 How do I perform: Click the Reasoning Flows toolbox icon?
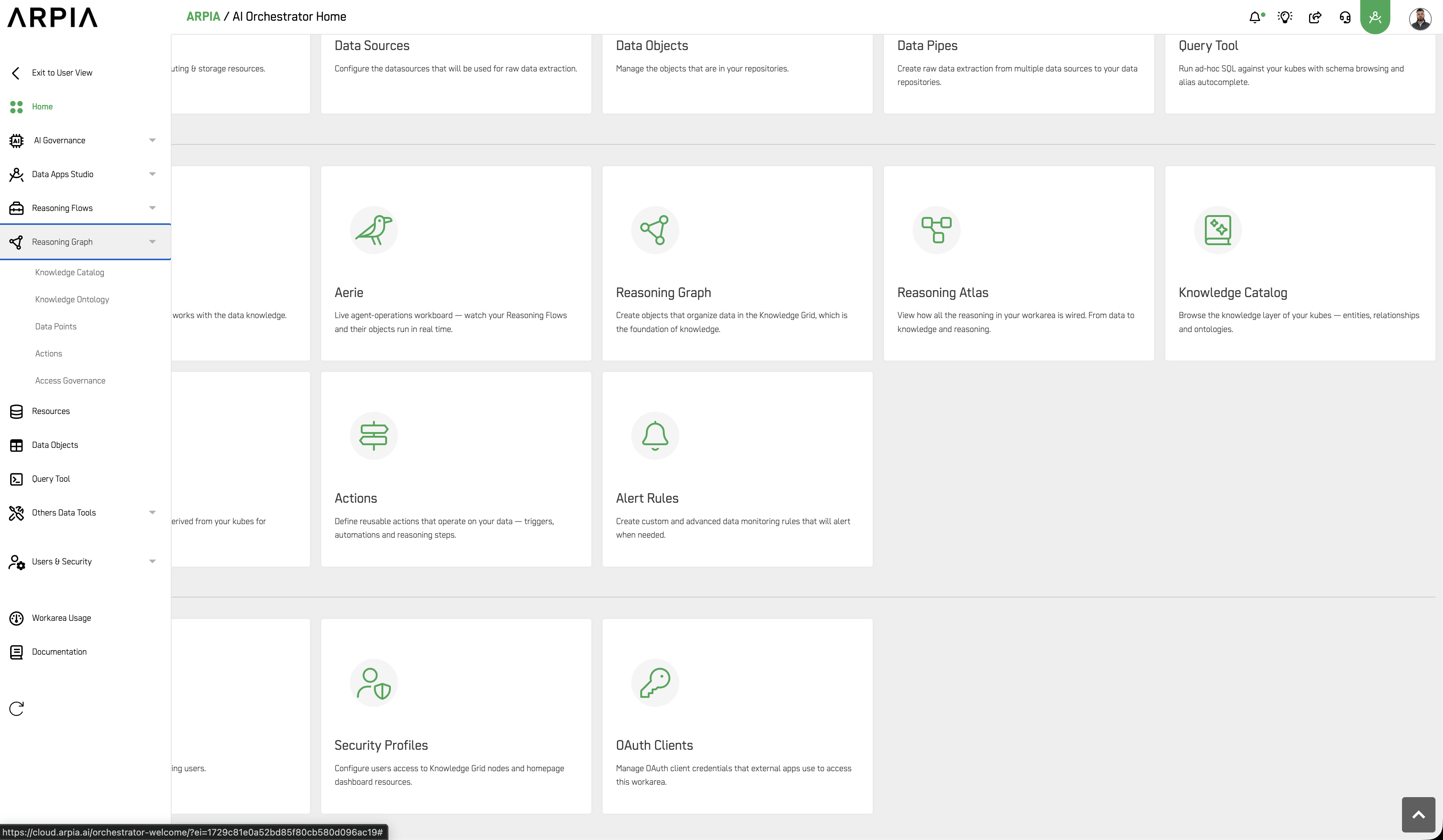(x=17, y=208)
